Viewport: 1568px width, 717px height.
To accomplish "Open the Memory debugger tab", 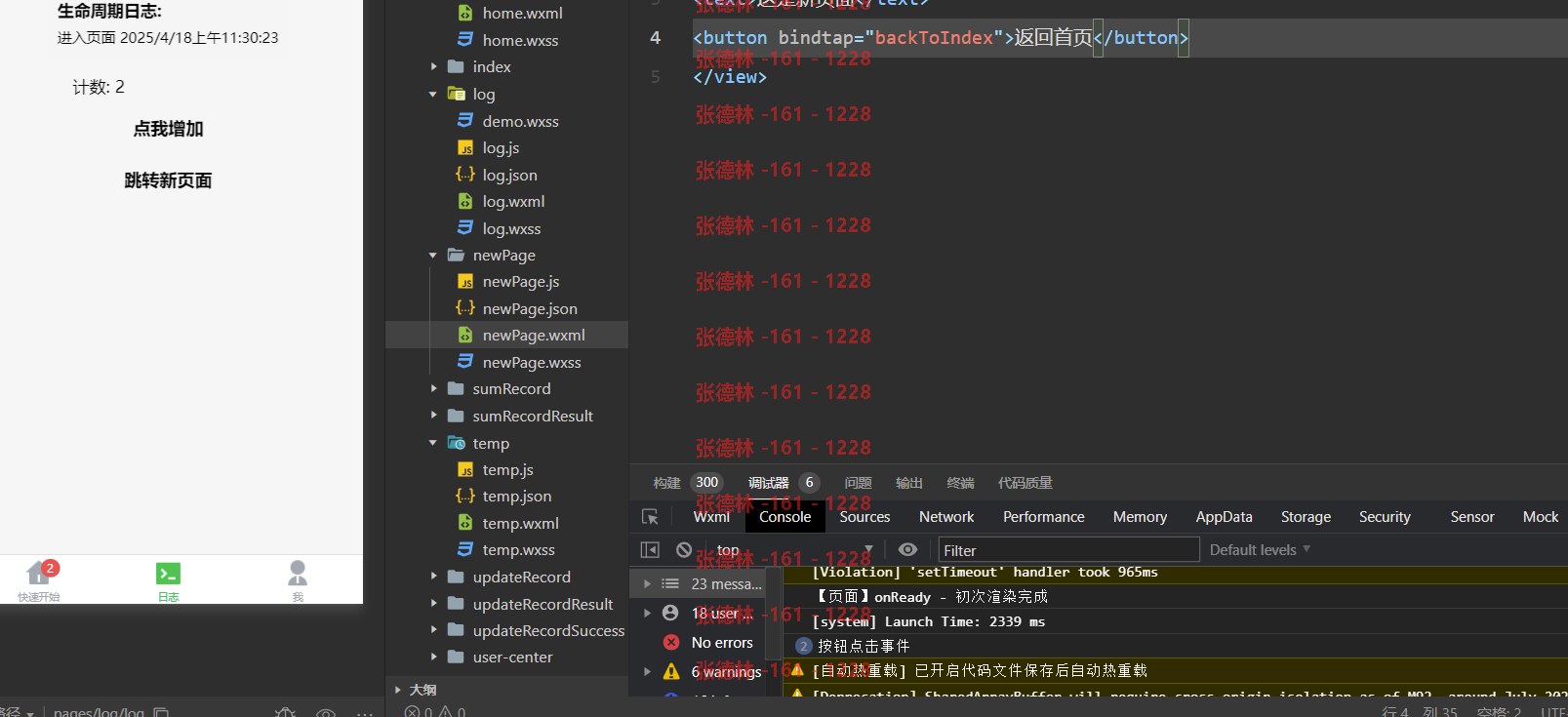I will coord(1140,517).
